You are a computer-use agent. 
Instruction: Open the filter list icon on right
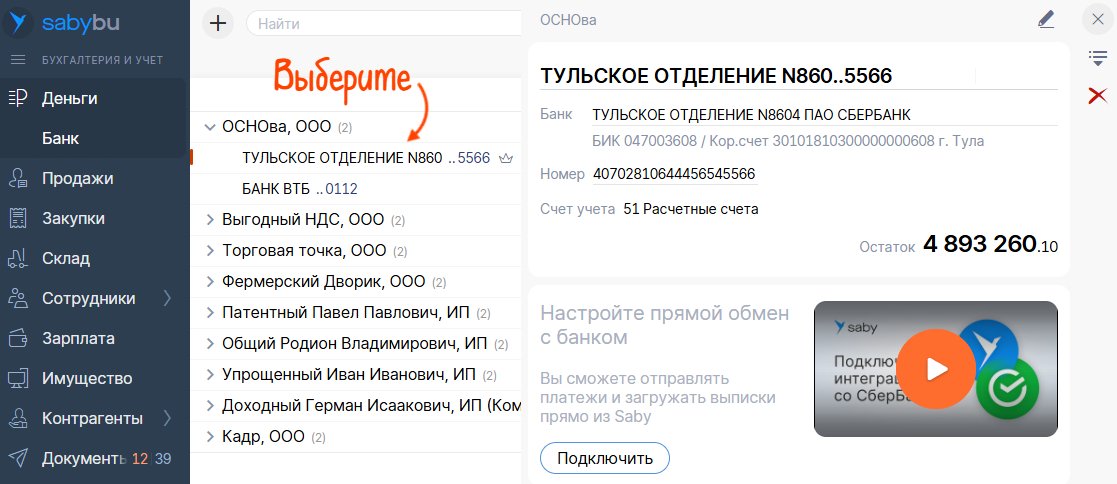1097,59
